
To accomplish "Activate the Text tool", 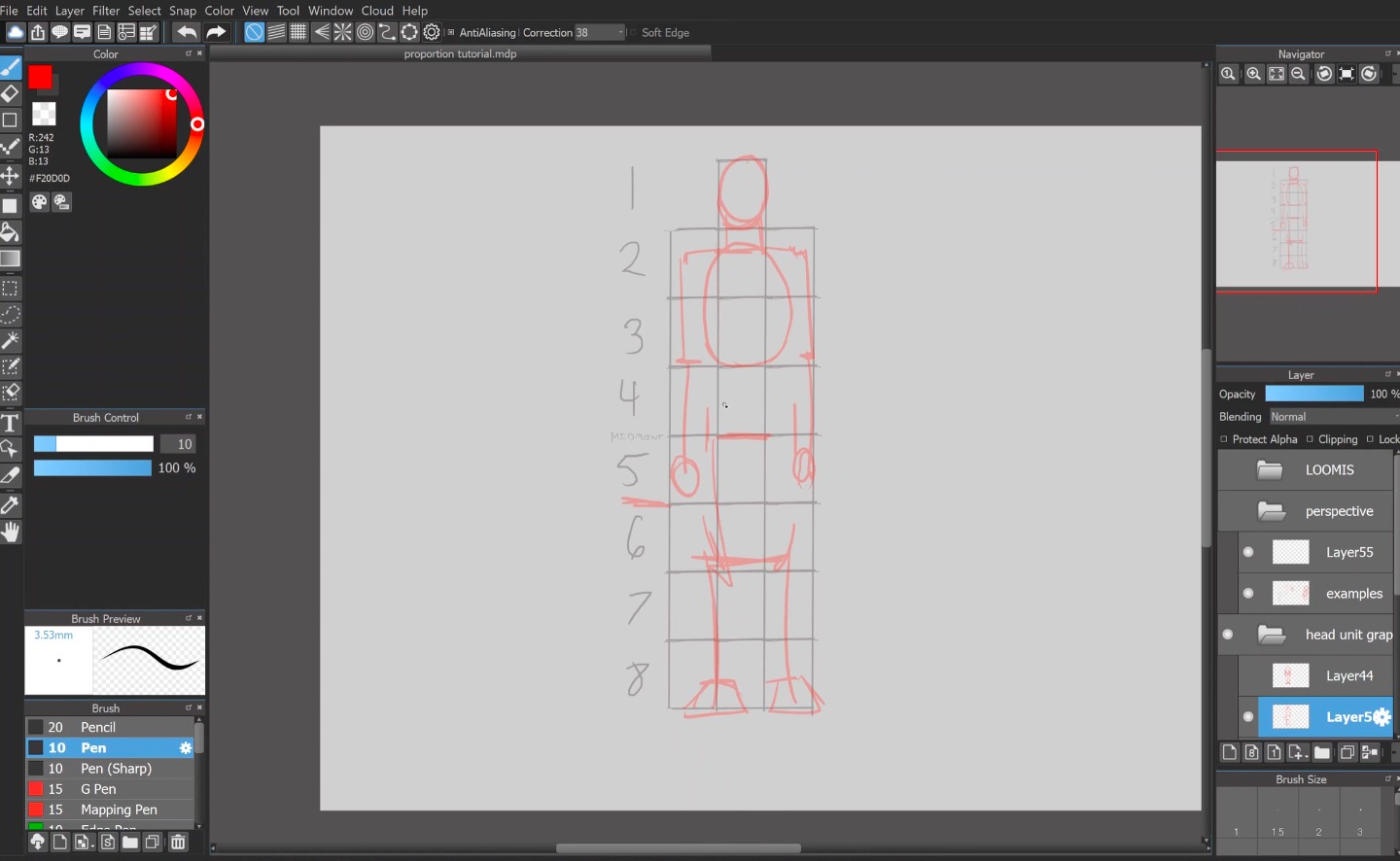I will tap(10, 424).
